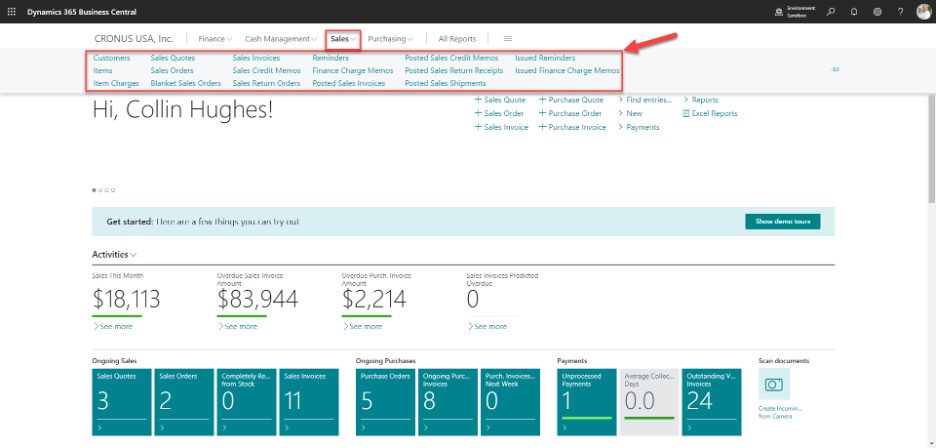936x448 pixels.
Task: Click the Show demo tours button
Action: (782, 221)
